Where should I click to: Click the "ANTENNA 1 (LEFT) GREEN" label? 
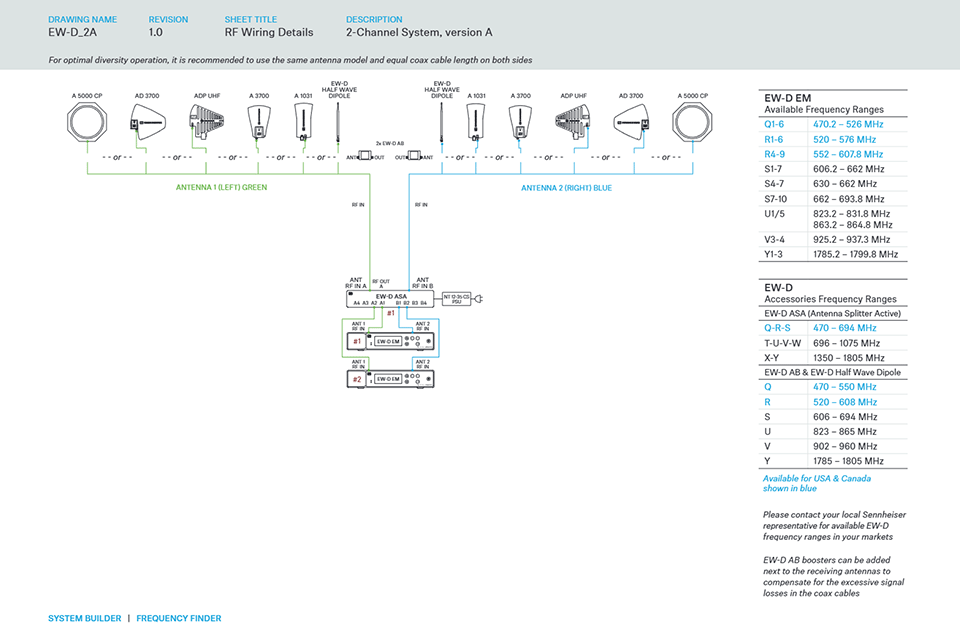pos(222,187)
